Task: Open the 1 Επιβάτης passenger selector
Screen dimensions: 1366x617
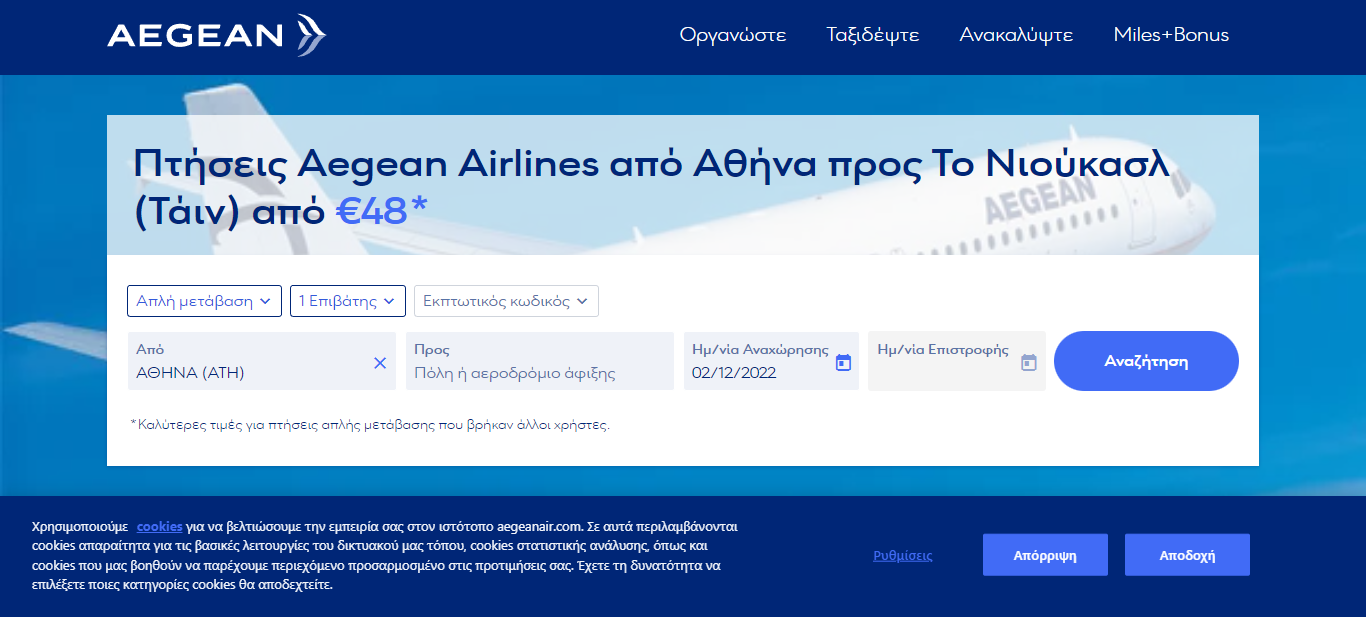Action: coord(347,301)
